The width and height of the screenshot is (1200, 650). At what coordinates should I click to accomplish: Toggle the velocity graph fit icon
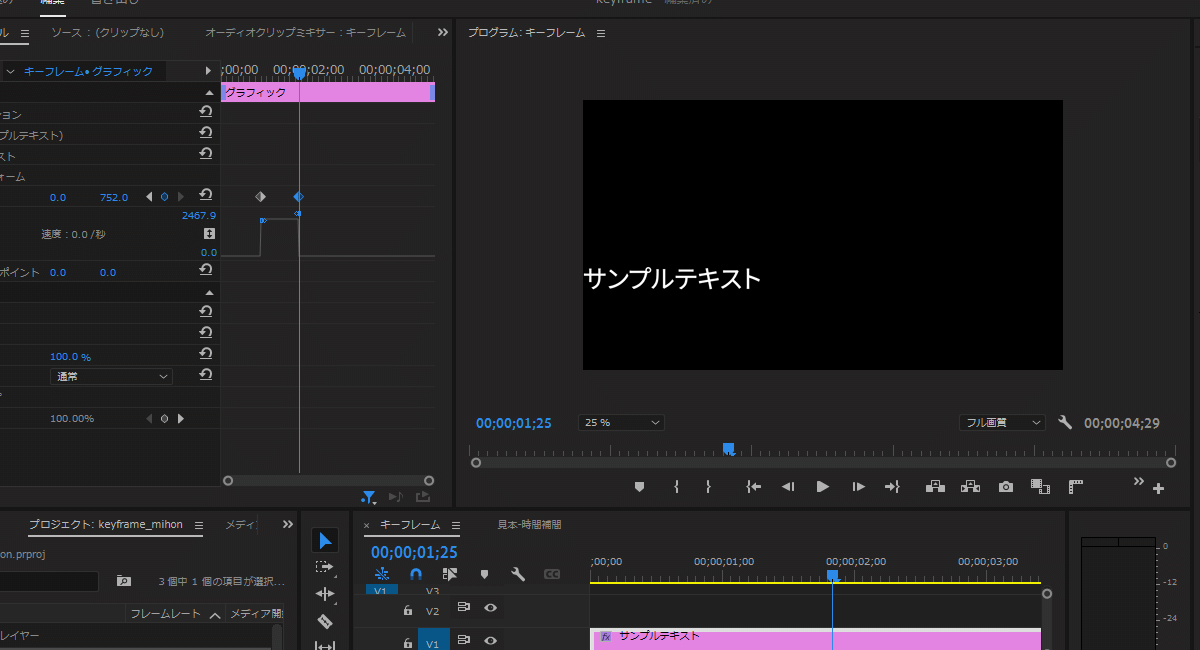click(x=209, y=233)
